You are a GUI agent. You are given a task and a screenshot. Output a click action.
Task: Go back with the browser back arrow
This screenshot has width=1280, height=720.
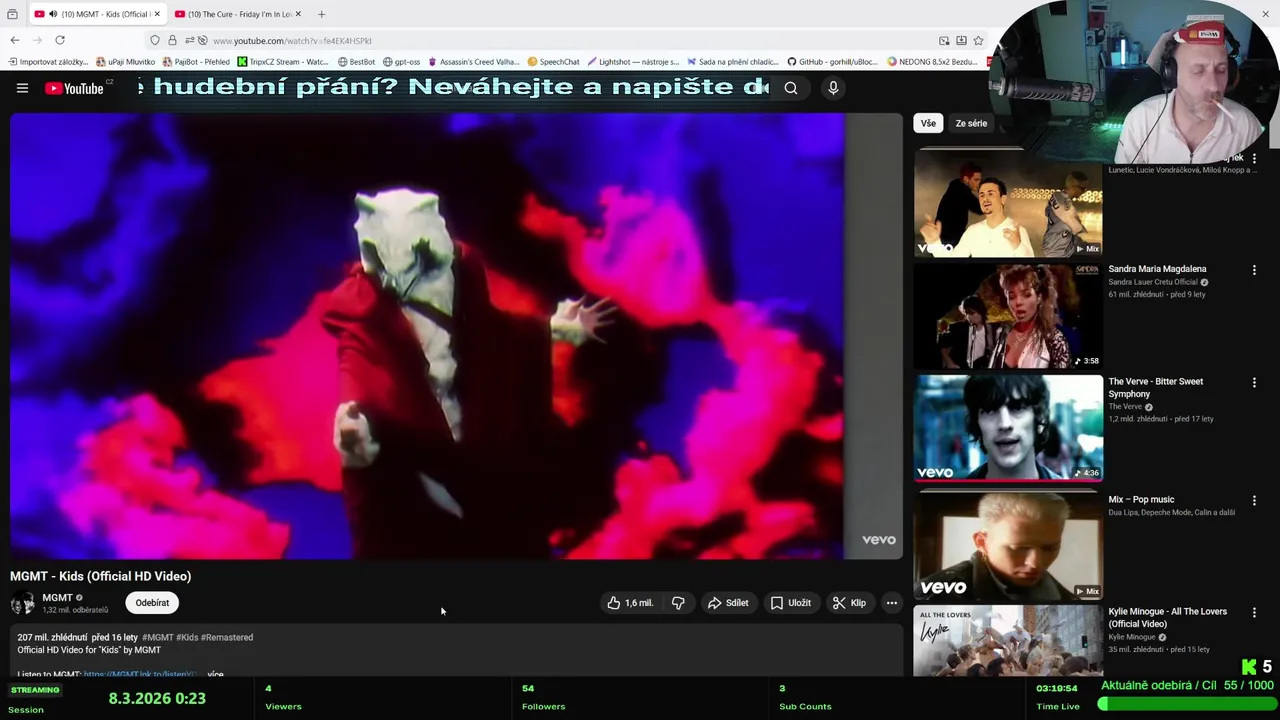(x=14, y=40)
